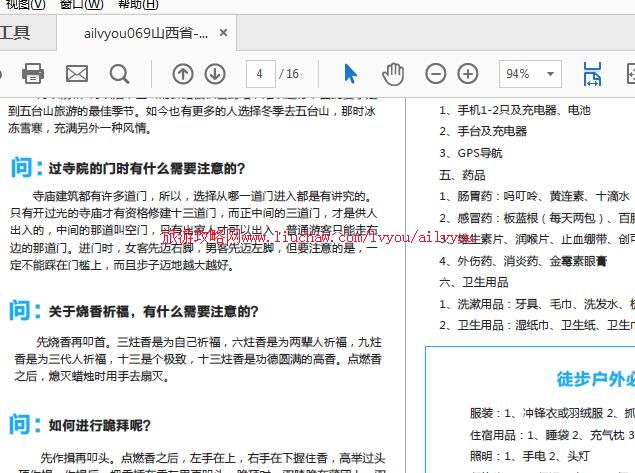635x473 pixels.
Task: Zoom in with the plus icon
Action: [x=468, y=73]
